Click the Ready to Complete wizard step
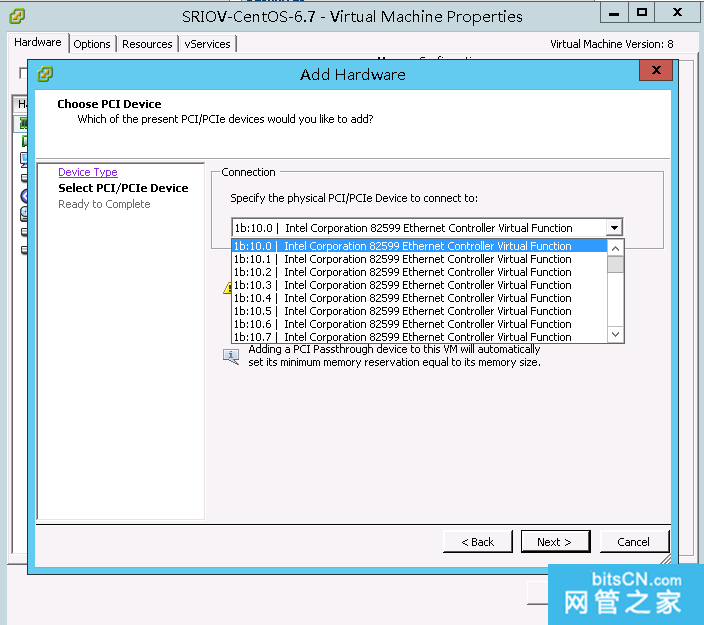 coord(104,204)
